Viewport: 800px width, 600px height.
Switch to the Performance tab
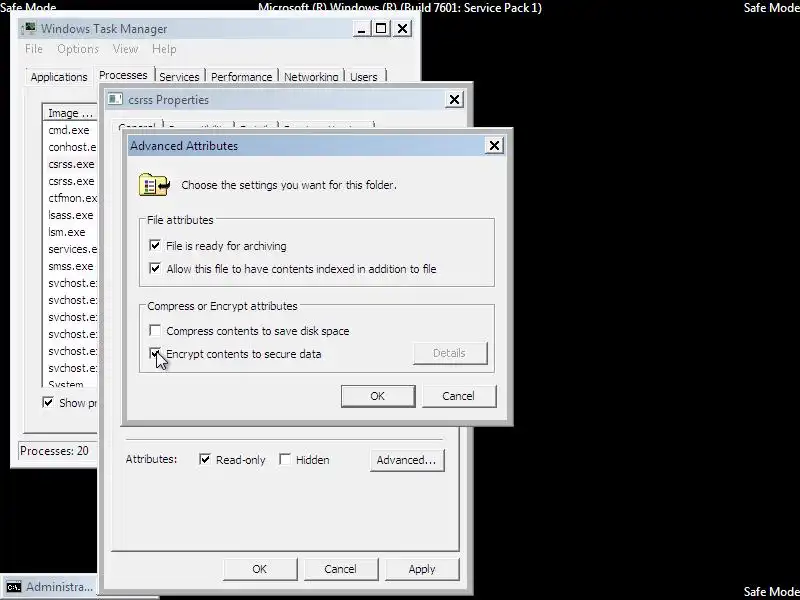pos(241,77)
